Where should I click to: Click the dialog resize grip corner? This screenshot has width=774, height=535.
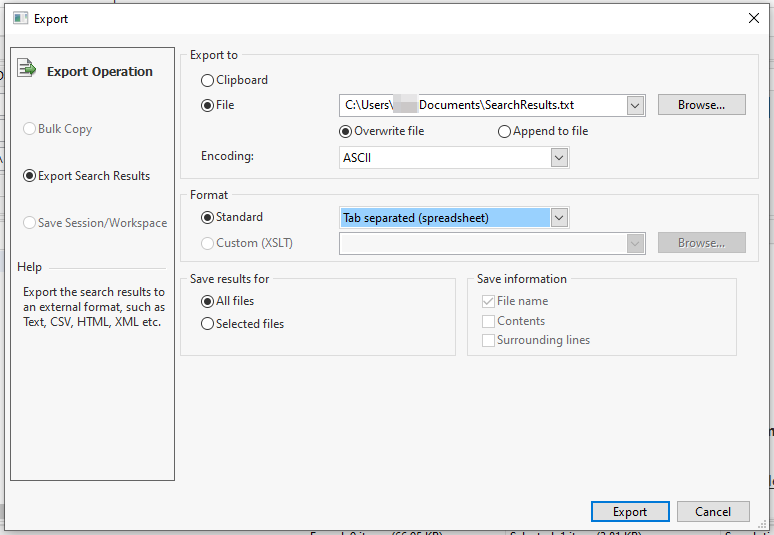coord(763,524)
